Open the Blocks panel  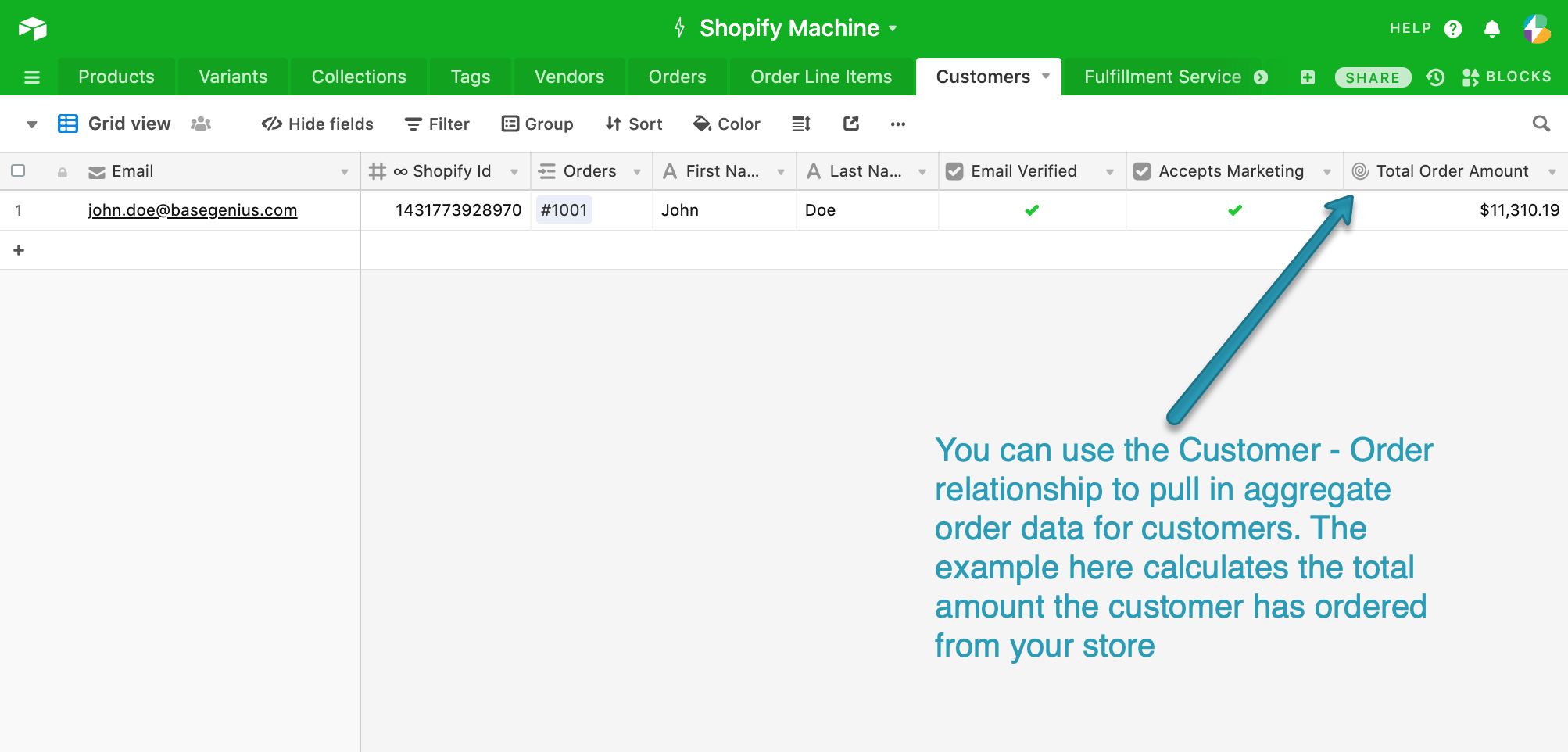point(1507,77)
